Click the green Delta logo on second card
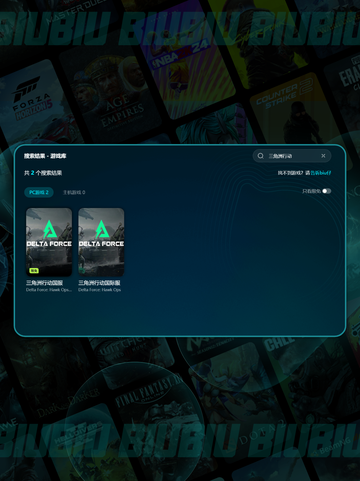360x481 pixels. [x=101, y=229]
